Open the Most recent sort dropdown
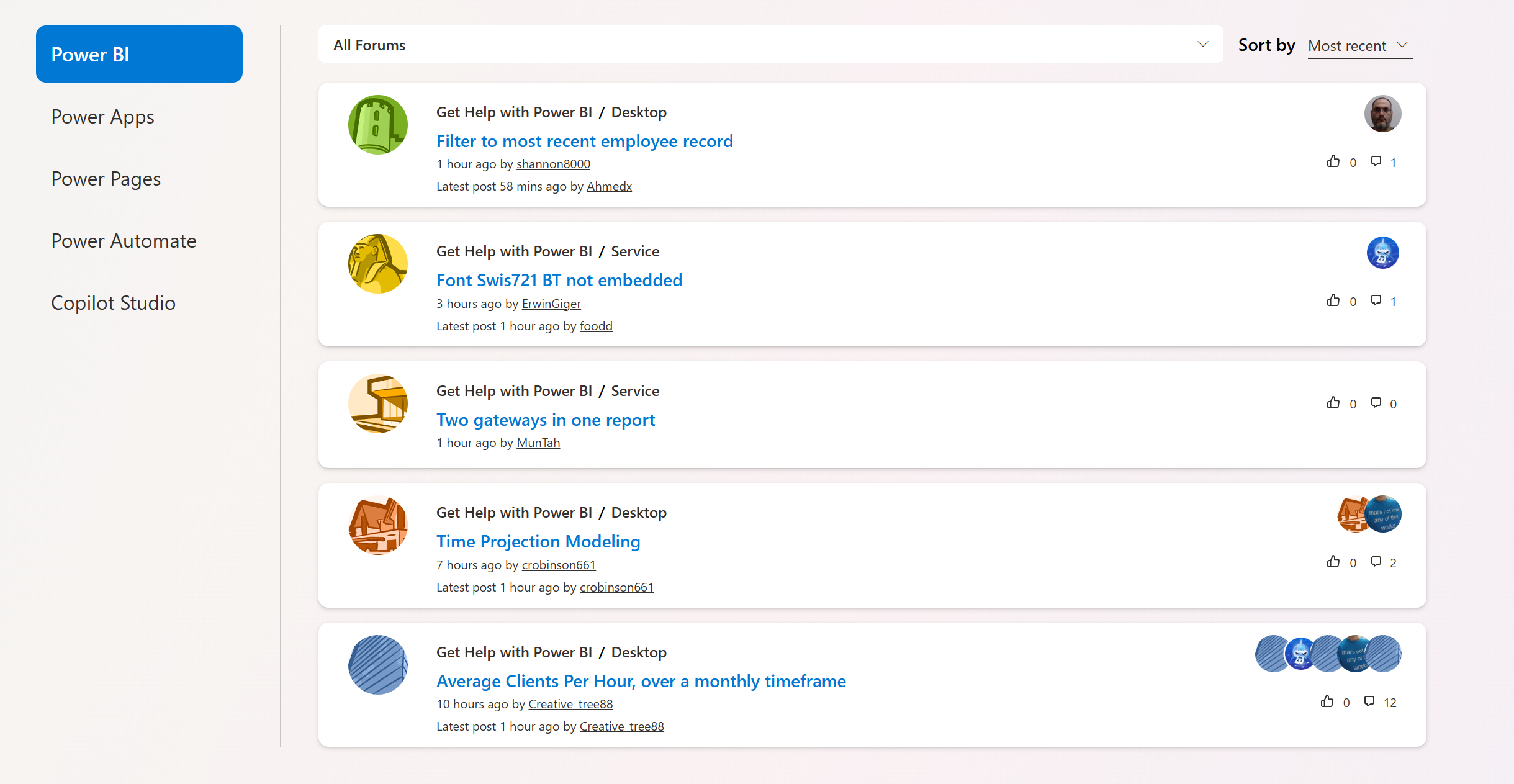The image size is (1514, 784). coord(1359,46)
